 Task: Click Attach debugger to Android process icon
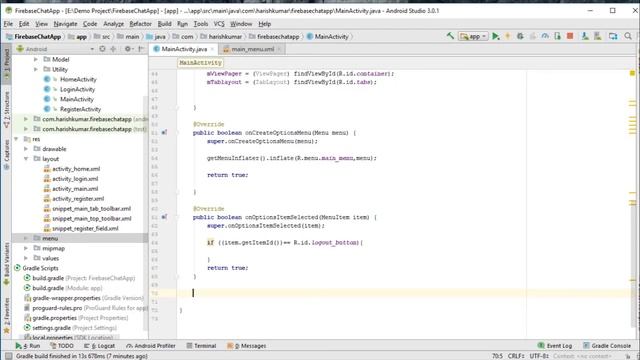pyautogui.click(x=558, y=36)
